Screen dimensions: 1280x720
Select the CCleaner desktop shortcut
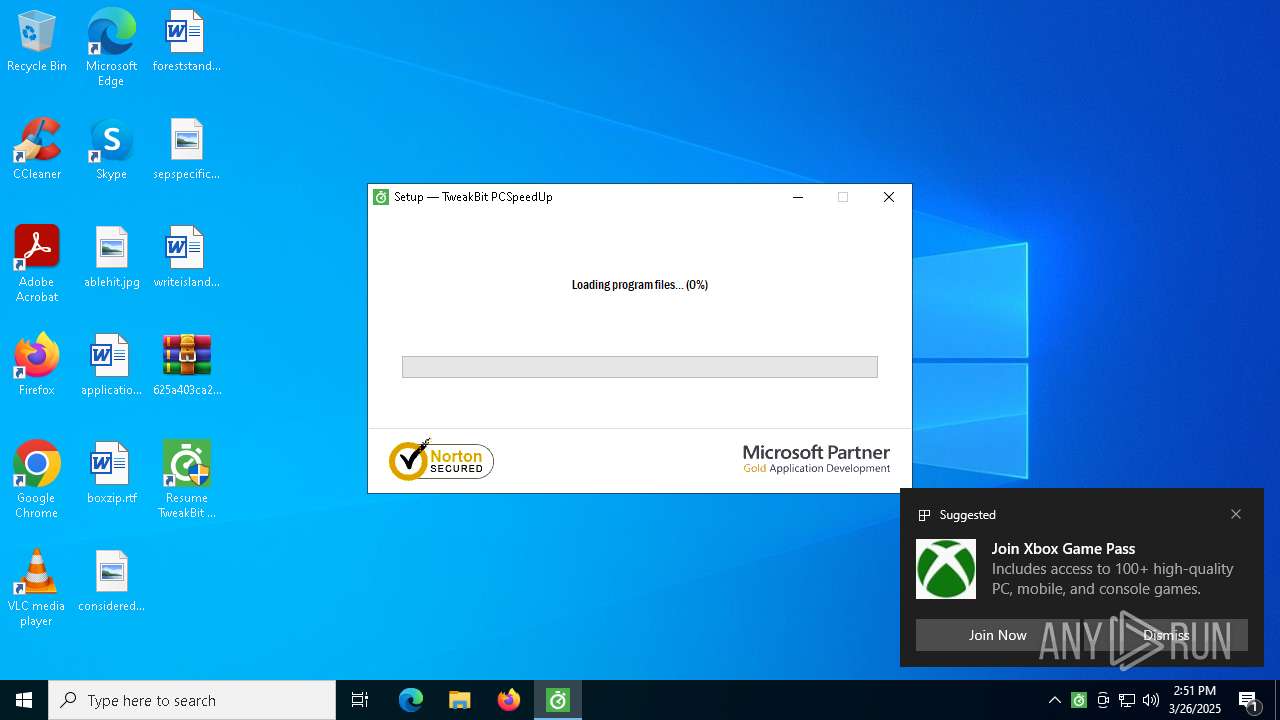coord(37,150)
